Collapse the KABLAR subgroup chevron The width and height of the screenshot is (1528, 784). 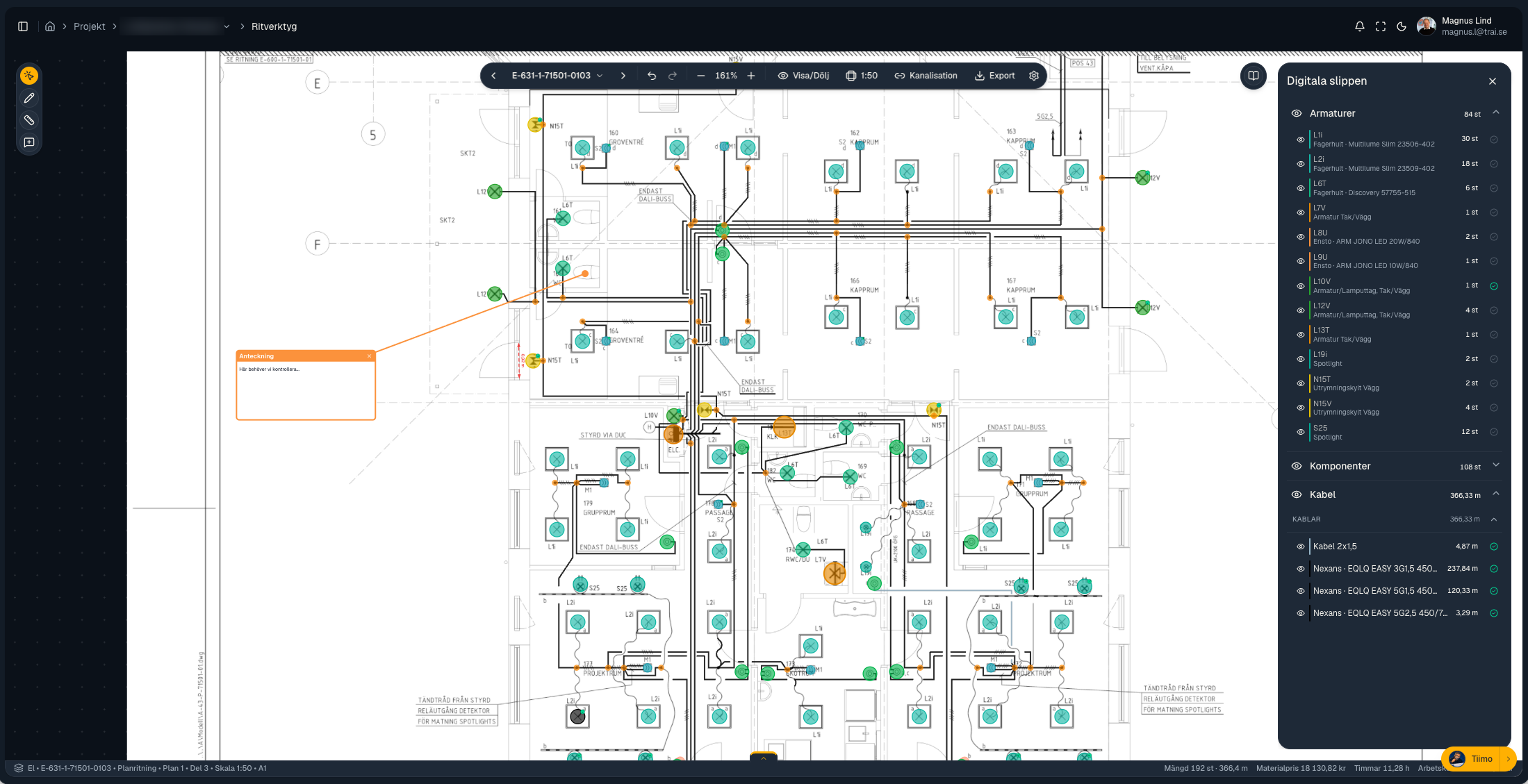click(1494, 519)
